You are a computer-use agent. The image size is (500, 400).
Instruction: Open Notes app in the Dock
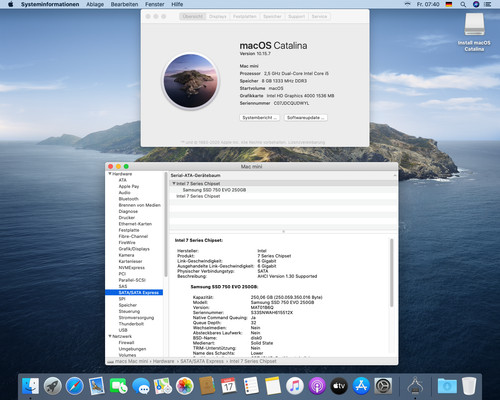[273, 386]
